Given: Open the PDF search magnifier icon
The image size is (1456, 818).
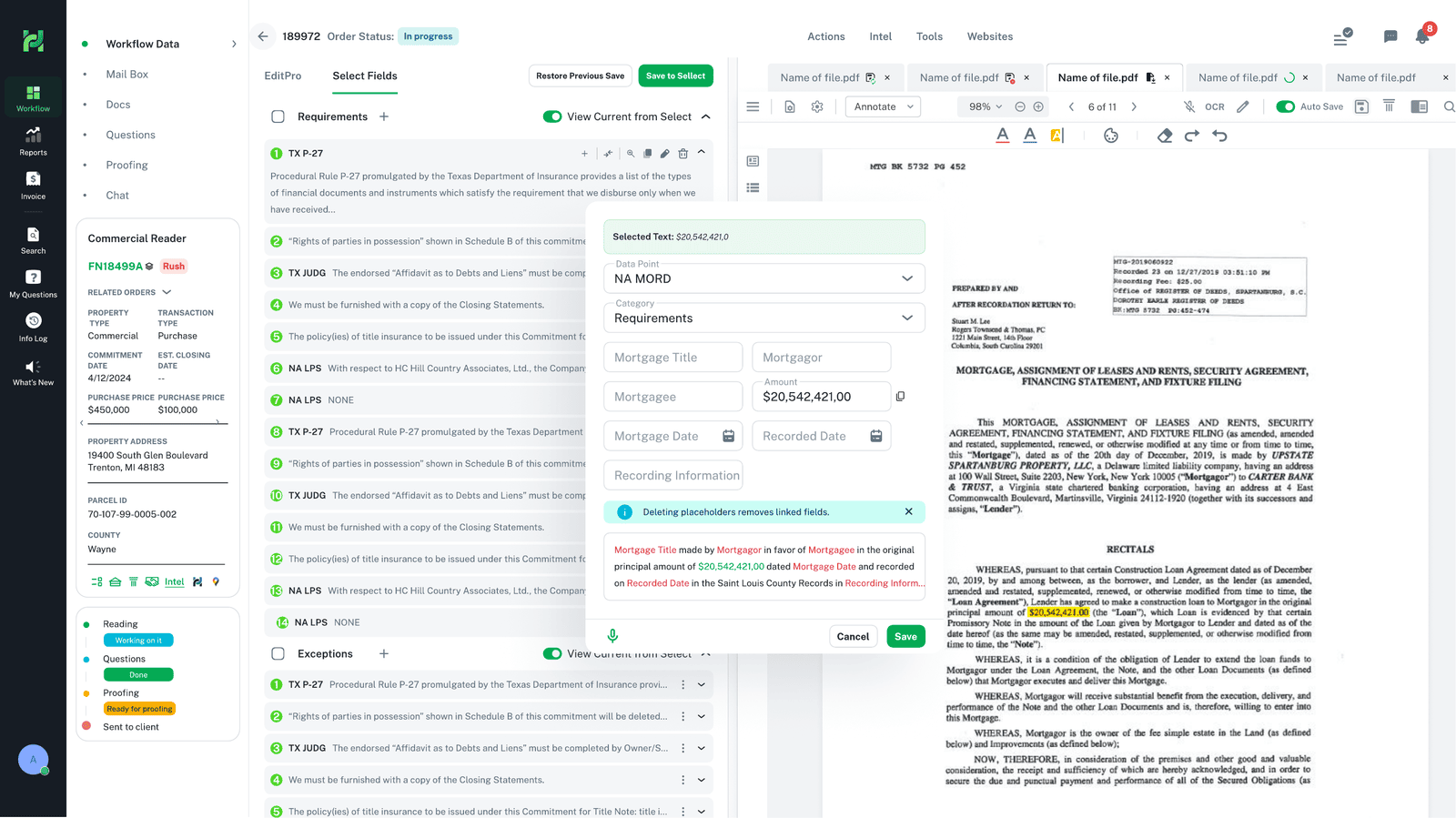Looking at the screenshot, I should [1449, 106].
